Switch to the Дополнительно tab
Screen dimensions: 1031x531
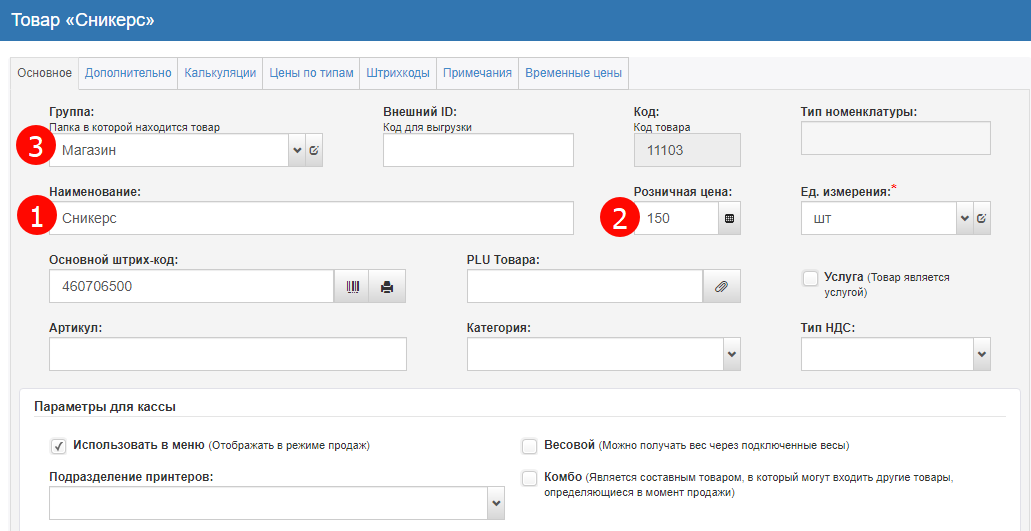point(128,73)
